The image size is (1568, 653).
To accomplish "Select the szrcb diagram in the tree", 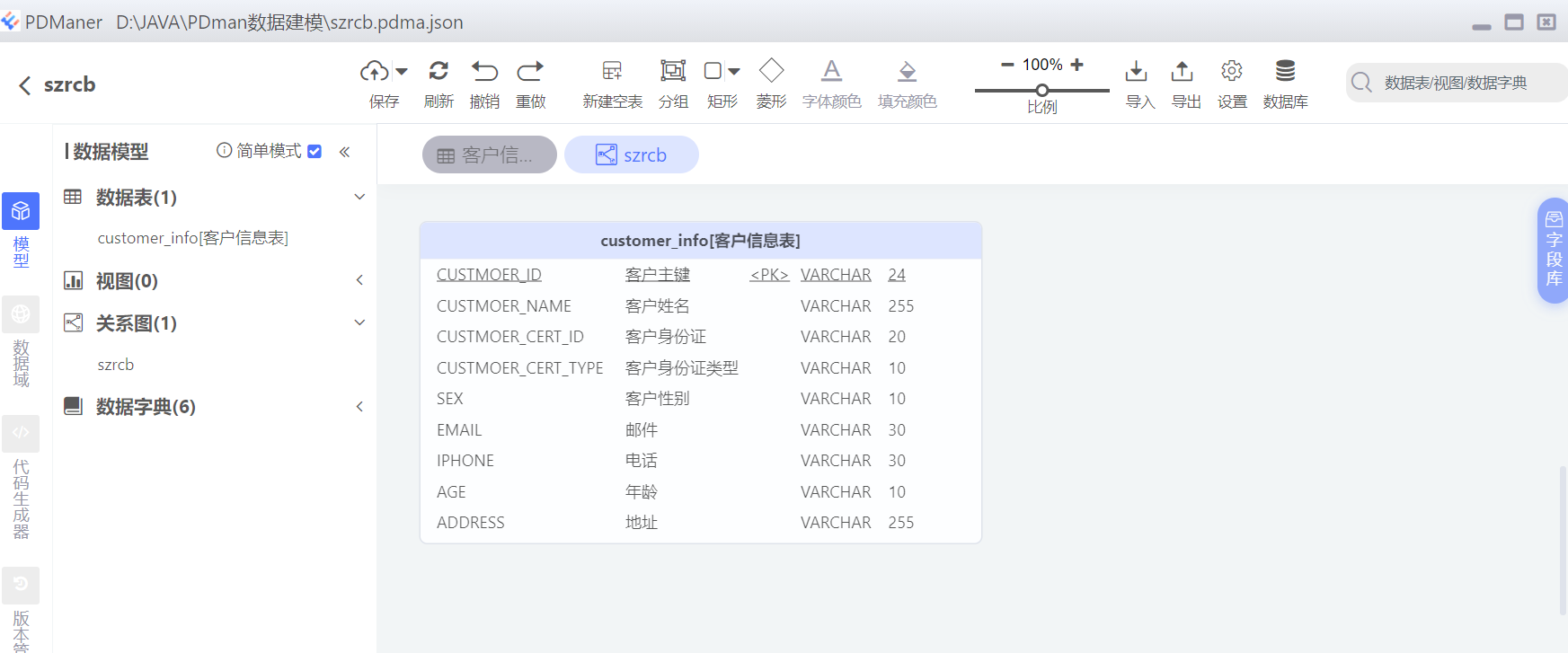I will click(116, 365).
